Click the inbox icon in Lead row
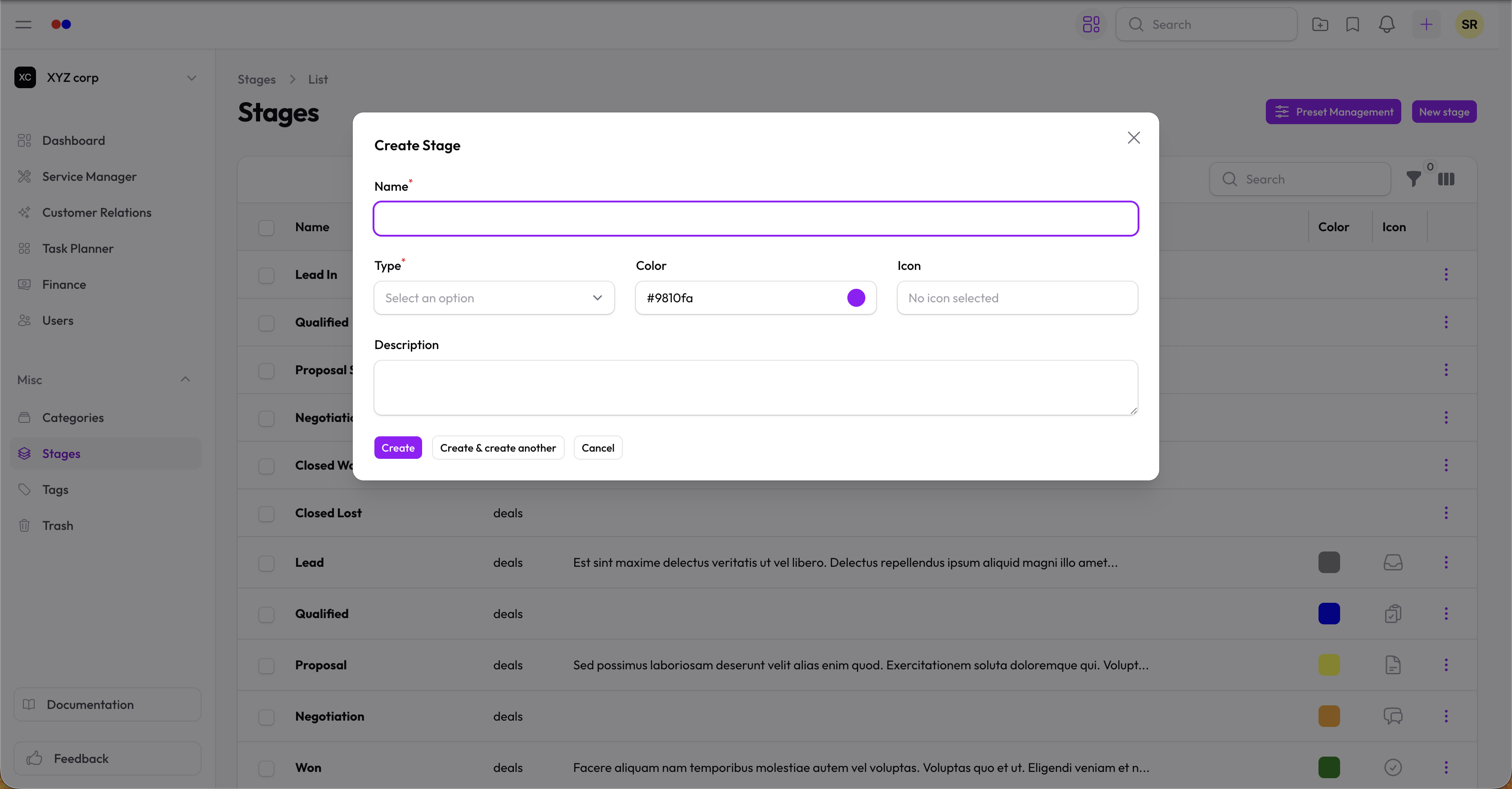The width and height of the screenshot is (1512, 789). tap(1393, 562)
